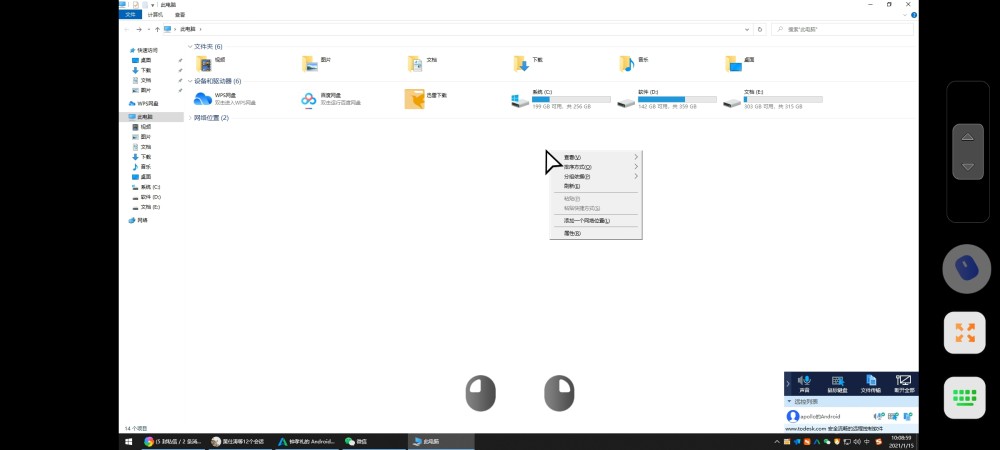Viewport: 1000px width, 450px height.
Task: Choose 添加一个网络位置(L) in the context menu
Action: (596, 221)
